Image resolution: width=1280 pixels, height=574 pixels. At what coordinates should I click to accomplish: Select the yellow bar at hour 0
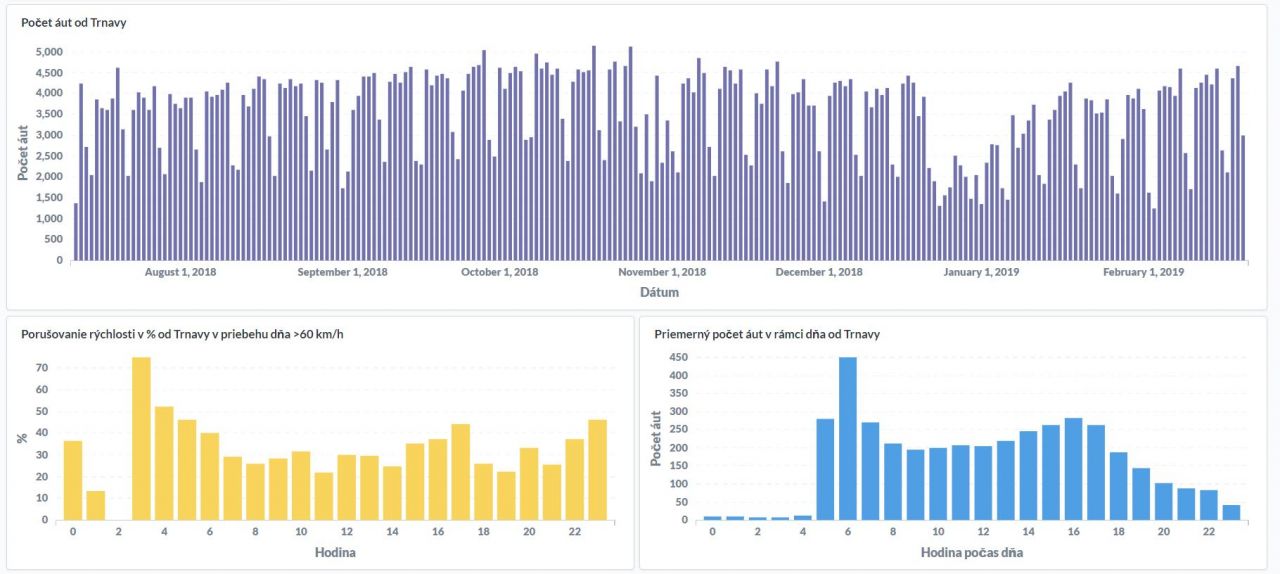(73, 480)
